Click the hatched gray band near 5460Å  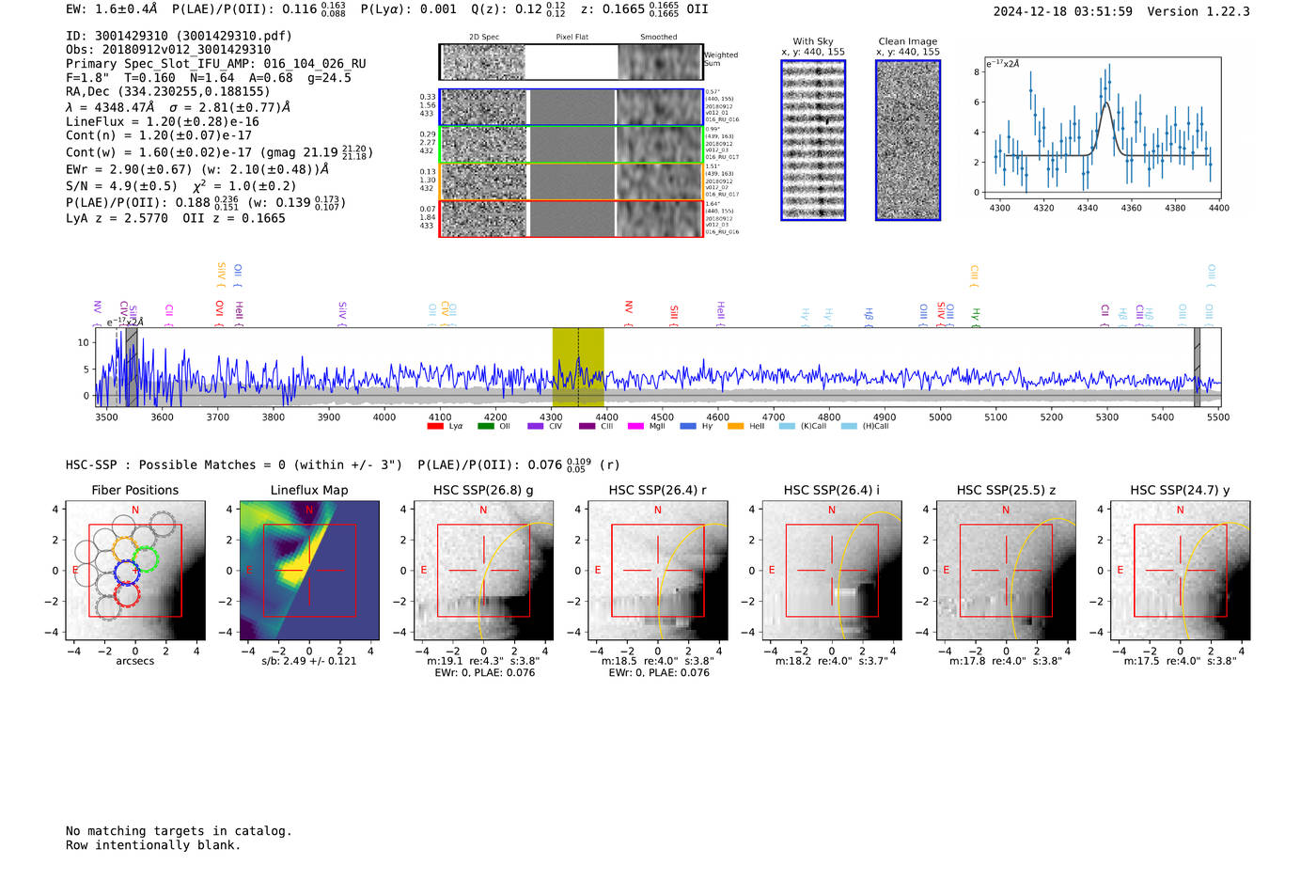click(x=1197, y=368)
